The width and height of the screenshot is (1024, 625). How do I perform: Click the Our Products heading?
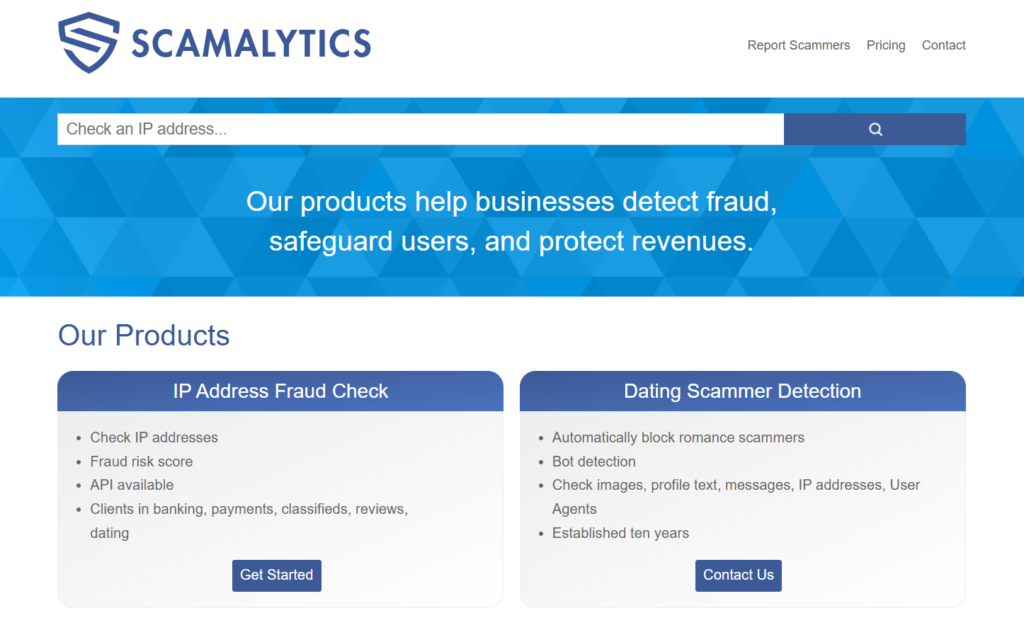pyautogui.click(x=144, y=335)
